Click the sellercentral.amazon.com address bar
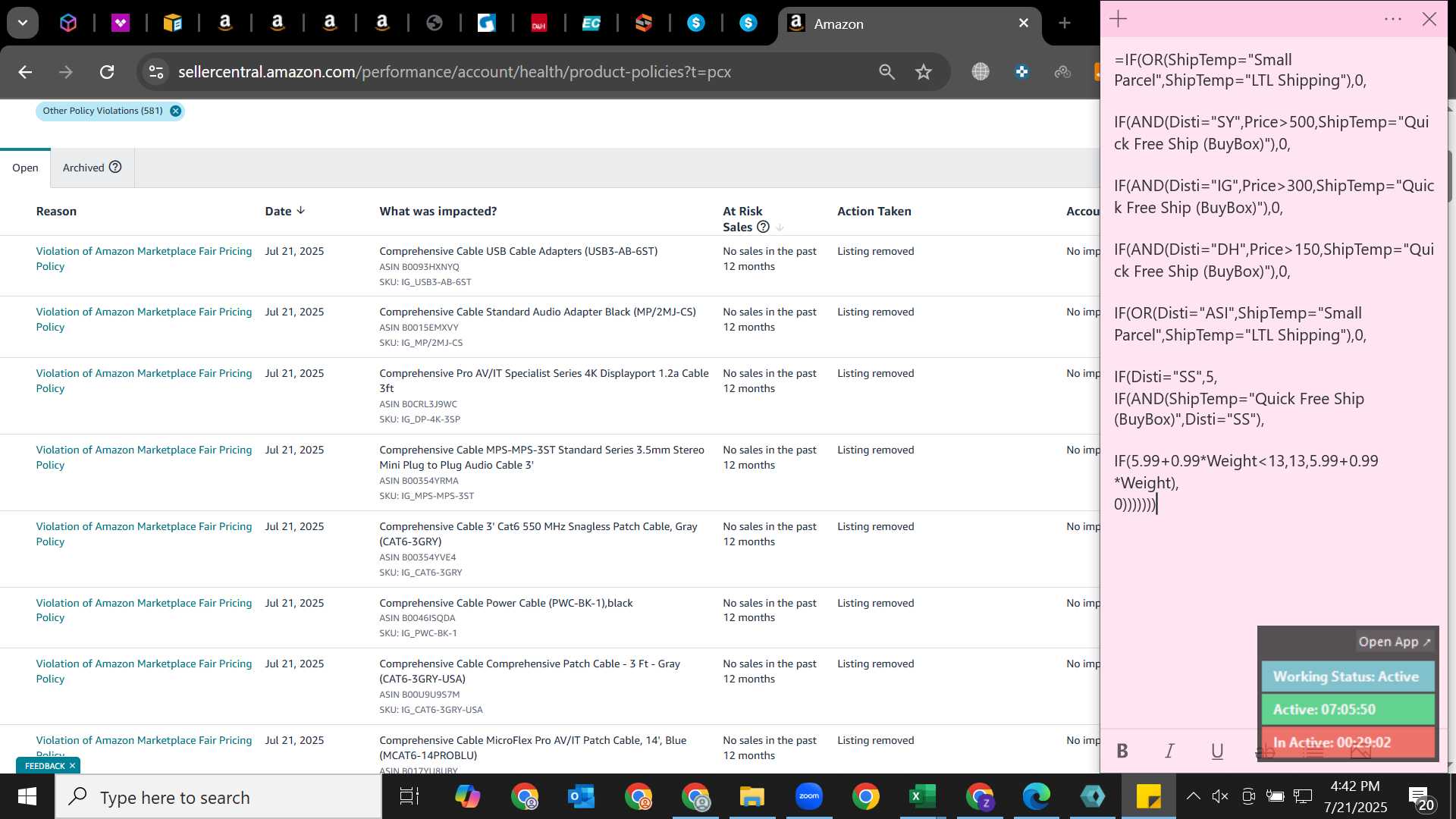 point(455,72)
